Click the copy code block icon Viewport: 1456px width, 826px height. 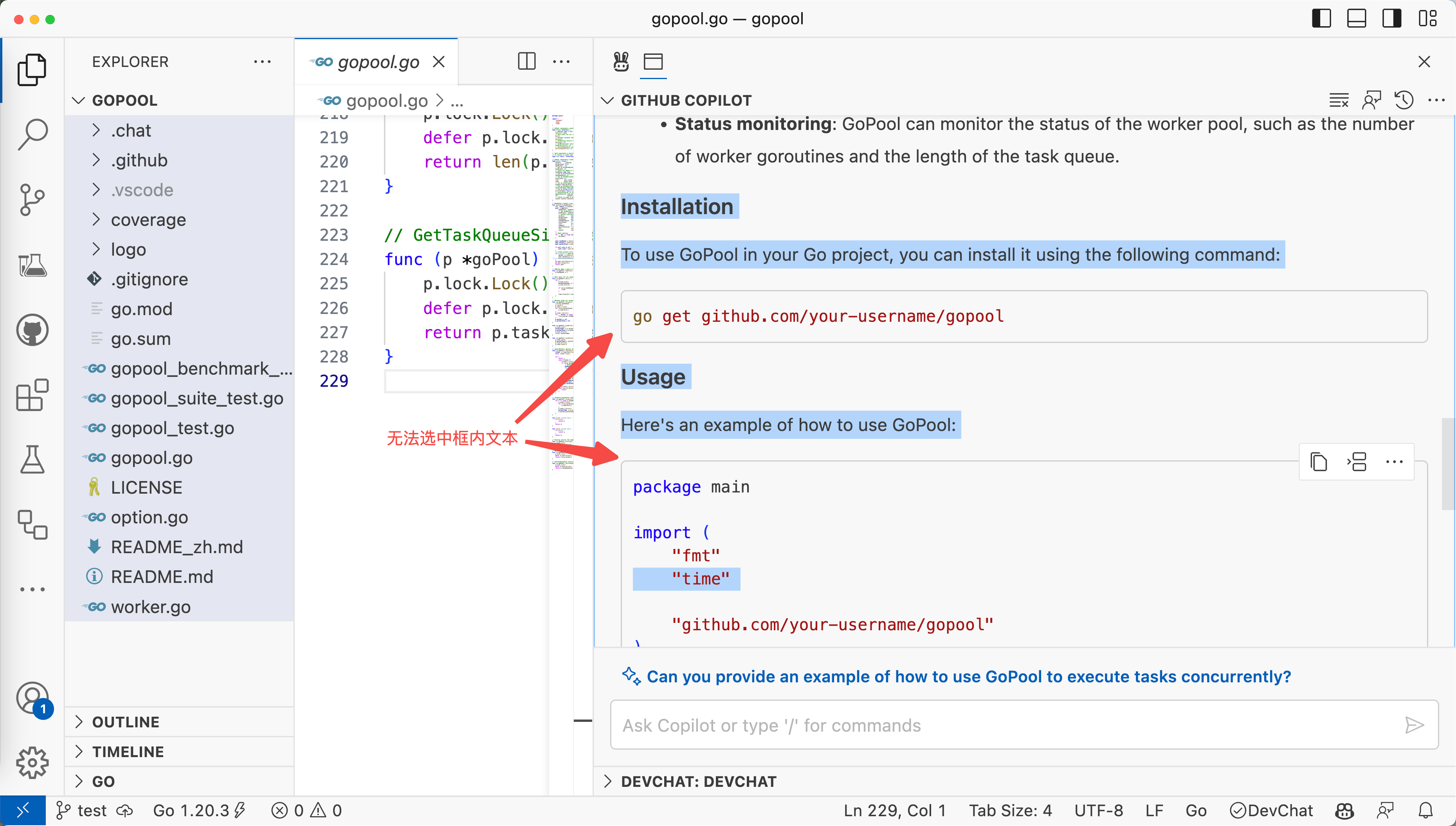pyautogui.click(x=1319, y=462)
